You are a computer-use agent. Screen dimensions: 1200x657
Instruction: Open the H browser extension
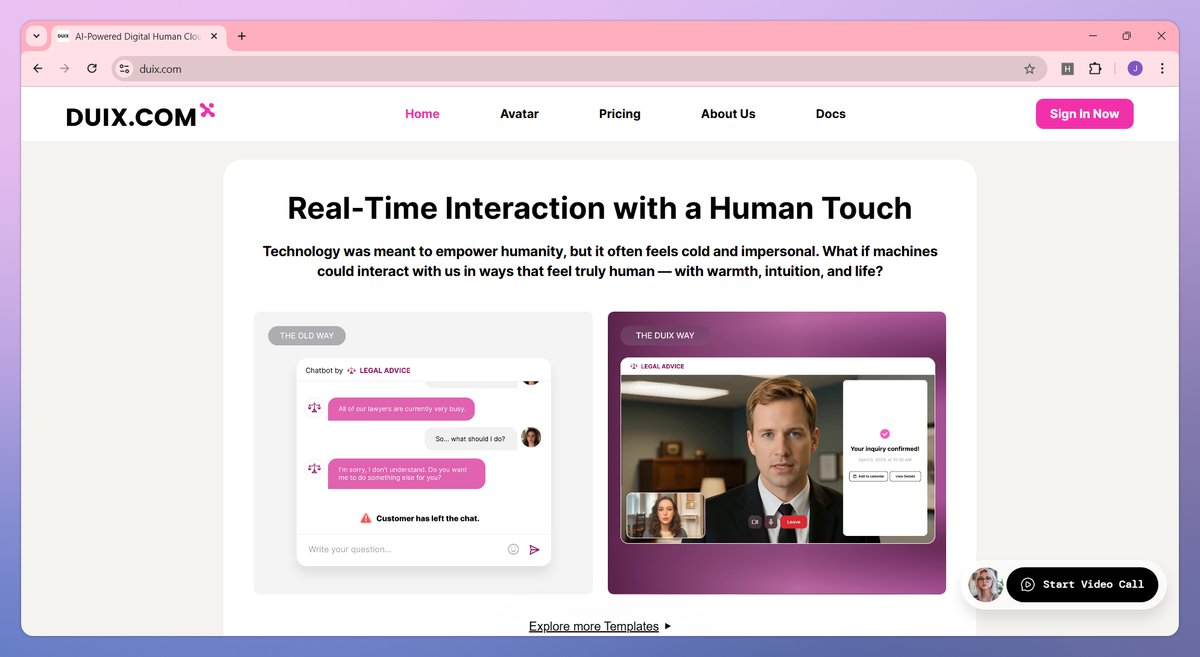[x=1067, y=69]
